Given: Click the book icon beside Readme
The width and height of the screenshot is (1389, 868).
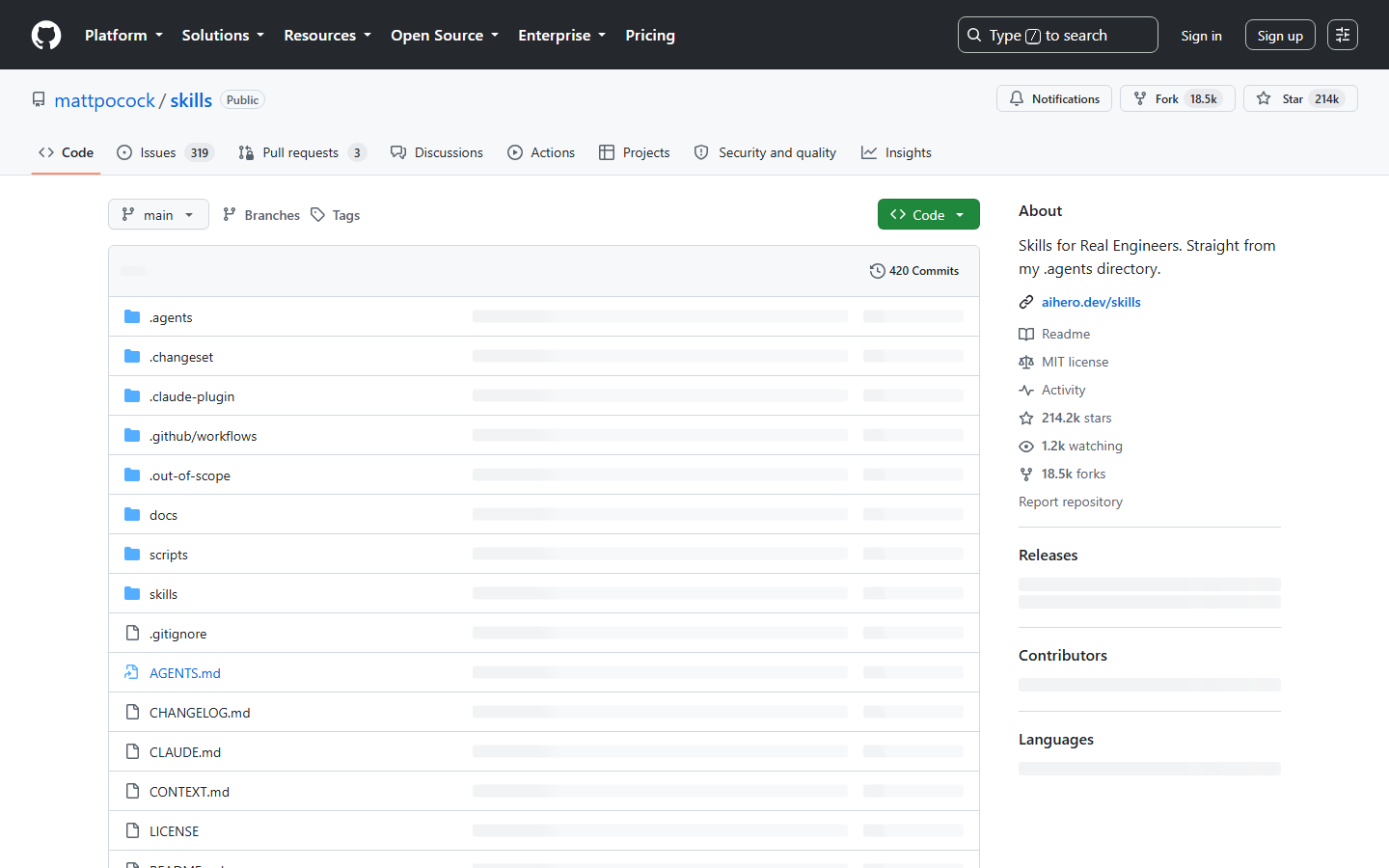Looking at the screenshot, I should 1026,334.
